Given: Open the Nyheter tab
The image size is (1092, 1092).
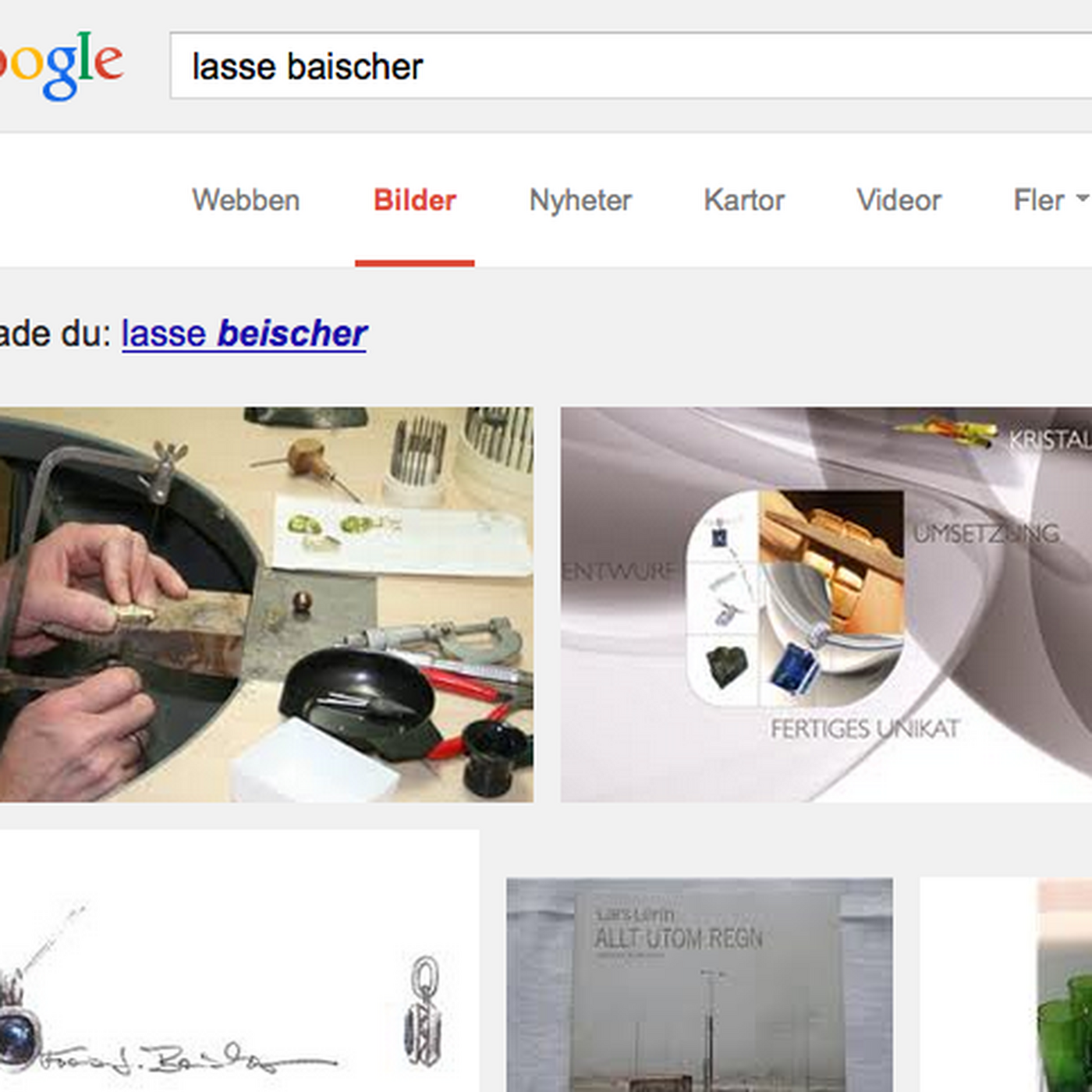Looking at the screenshot, I should click(x=580, y=200).
